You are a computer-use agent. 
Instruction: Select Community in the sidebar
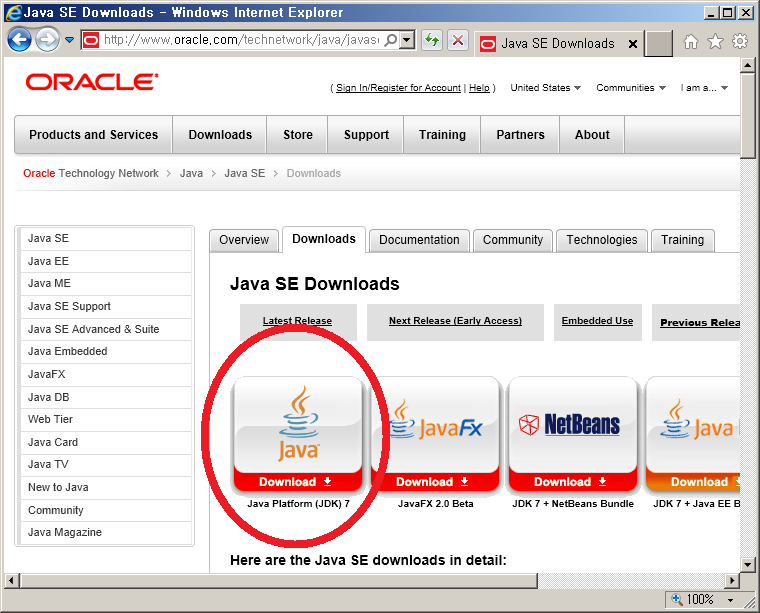(106, 510)
